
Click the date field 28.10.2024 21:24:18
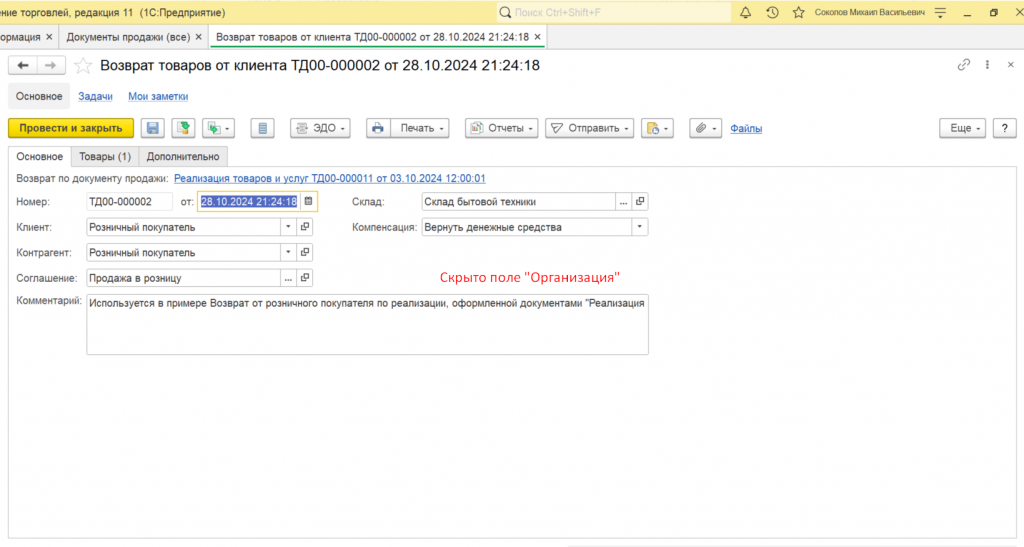click(x=249, y=202)
